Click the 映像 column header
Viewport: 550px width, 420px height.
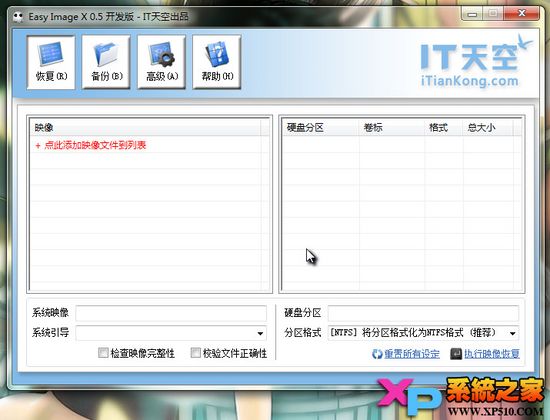145,128
